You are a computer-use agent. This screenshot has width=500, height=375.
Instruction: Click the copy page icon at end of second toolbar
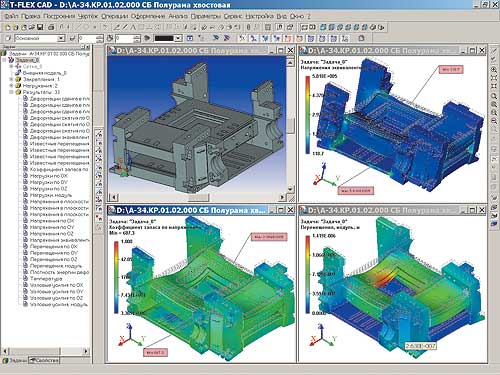(x=361, y=38)
